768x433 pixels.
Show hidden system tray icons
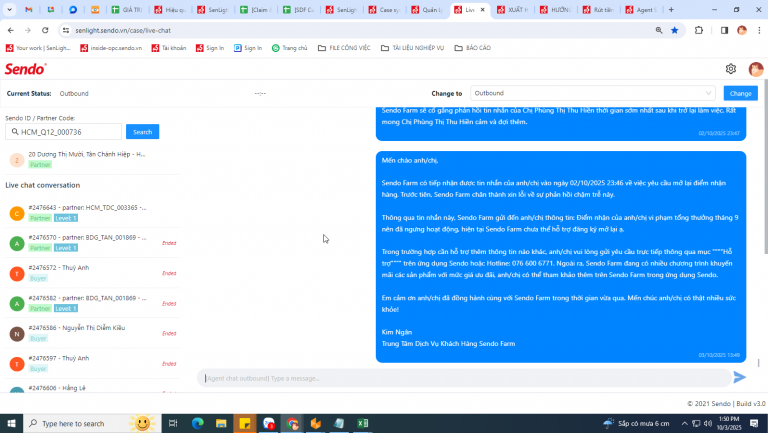[x=684, y=423]
